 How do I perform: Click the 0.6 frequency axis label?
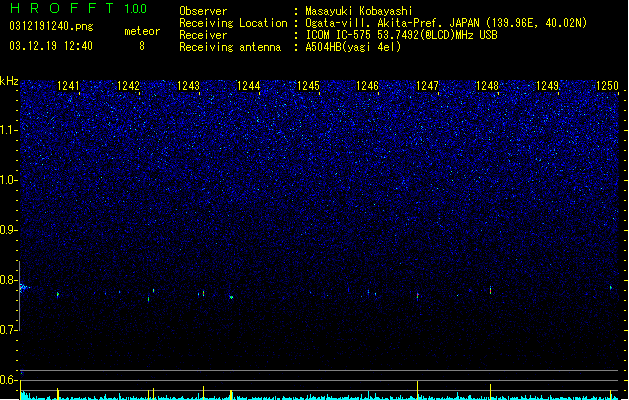point(9,380)
